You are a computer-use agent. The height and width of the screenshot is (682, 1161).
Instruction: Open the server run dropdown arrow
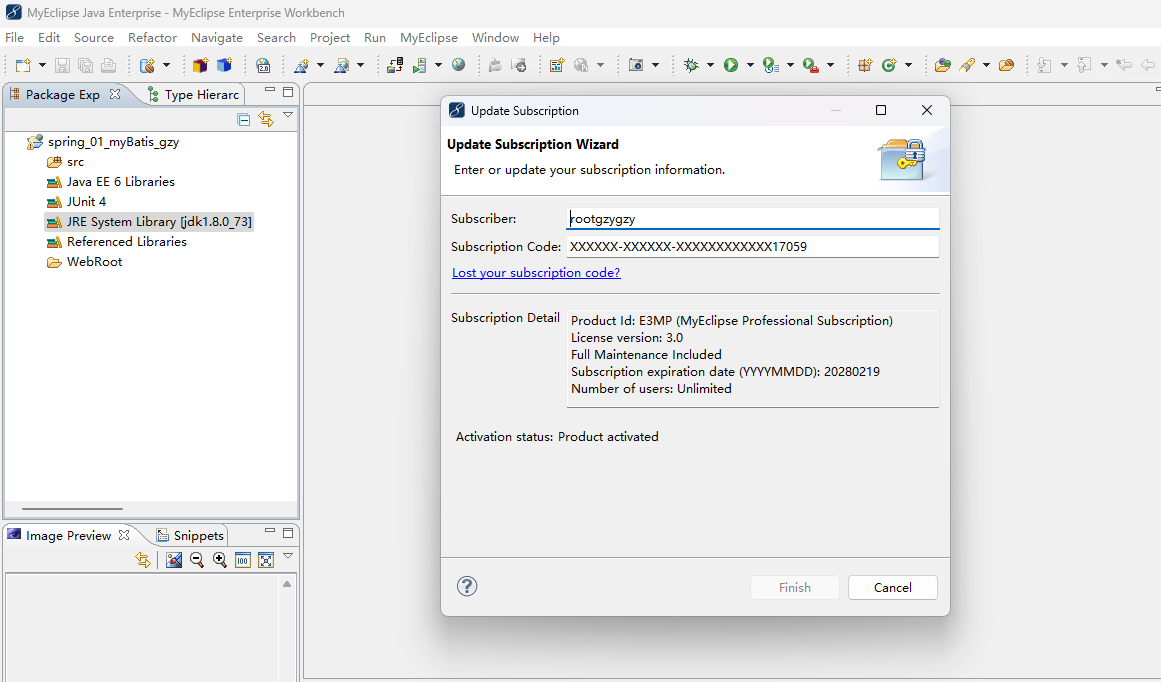point(438,65)
